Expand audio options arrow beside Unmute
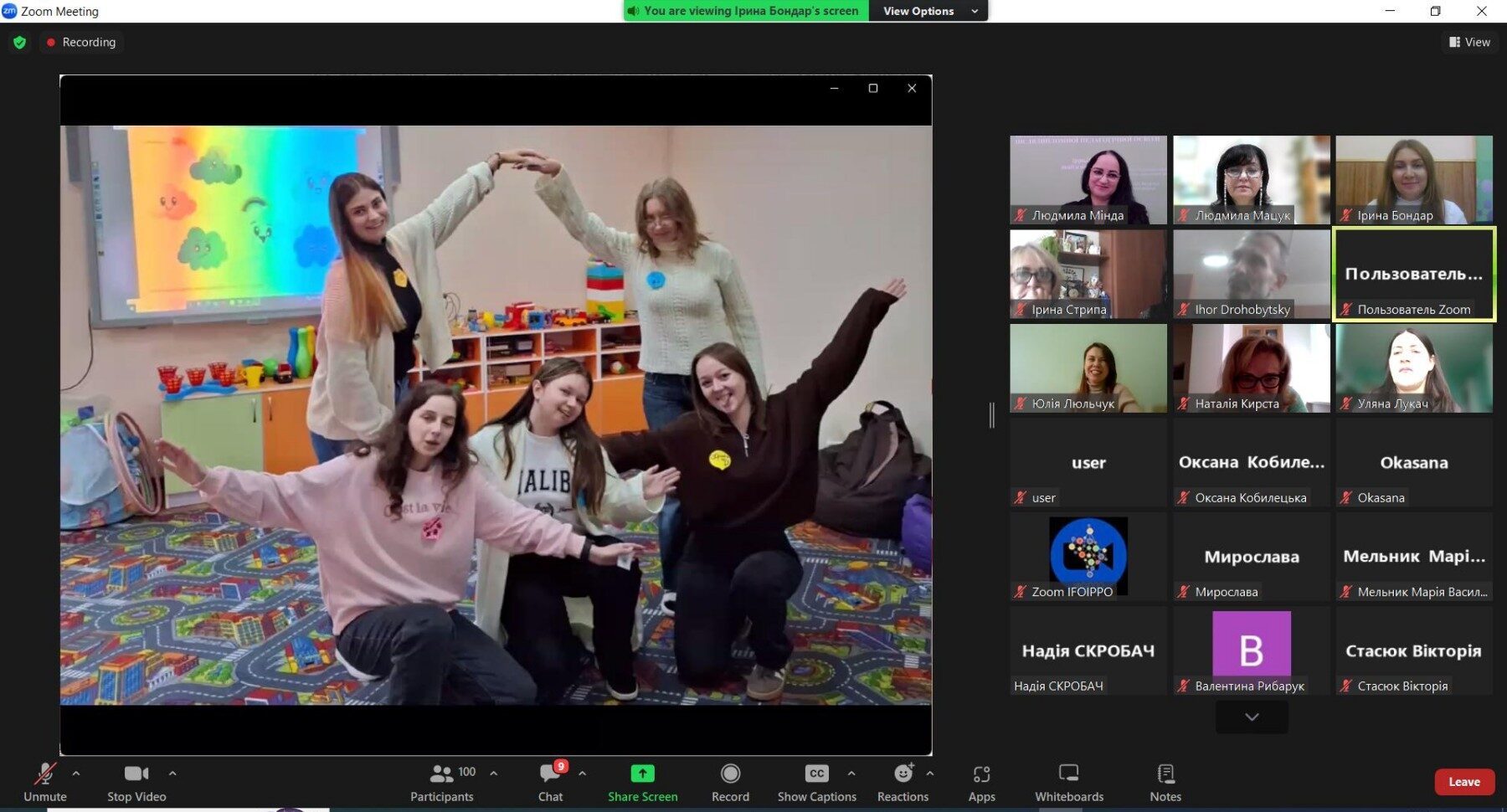 (x=76, y=773)
